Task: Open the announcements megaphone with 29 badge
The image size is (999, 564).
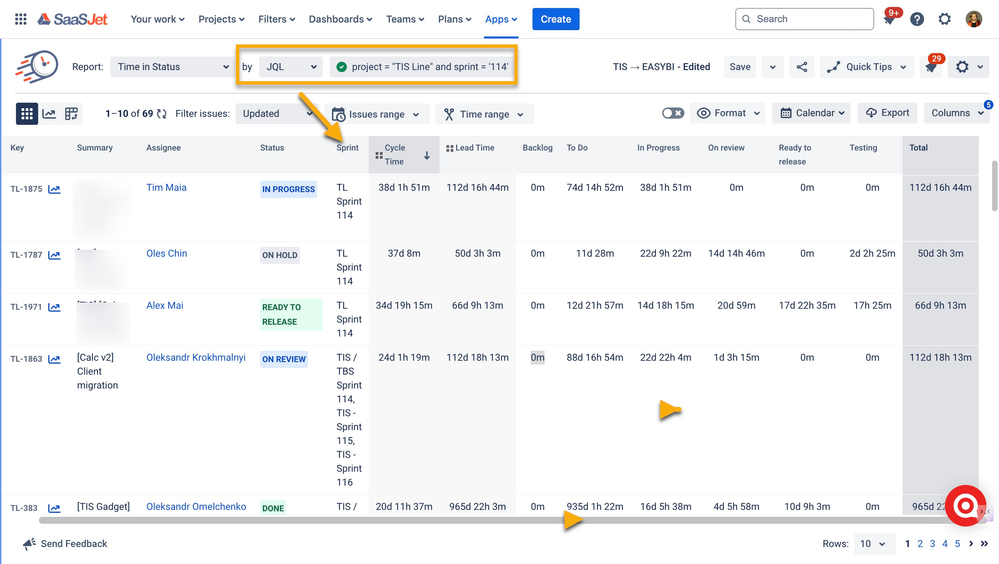Action: [x=931, y=67]
